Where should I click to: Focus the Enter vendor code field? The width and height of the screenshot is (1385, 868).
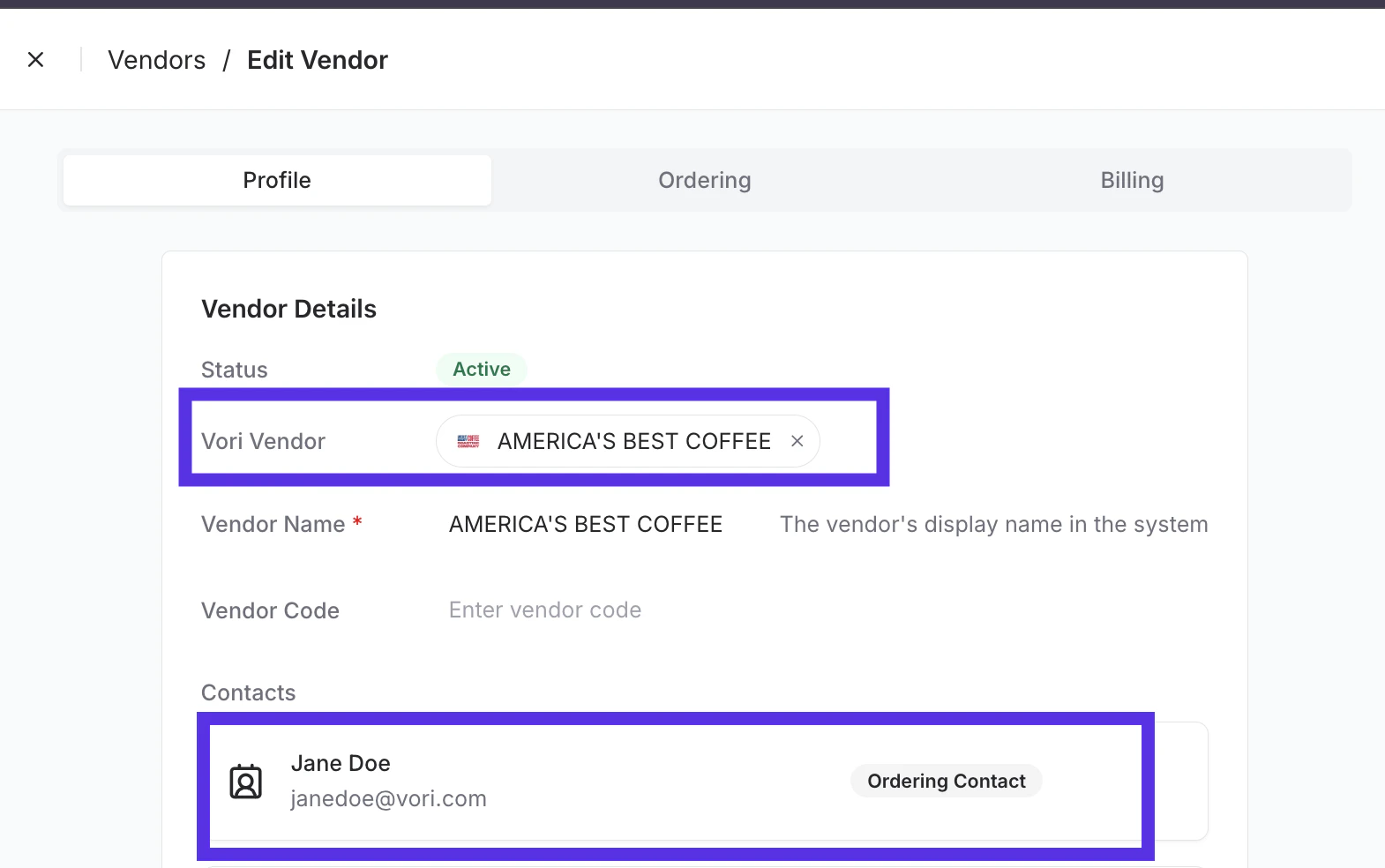[x=545, y=610]
